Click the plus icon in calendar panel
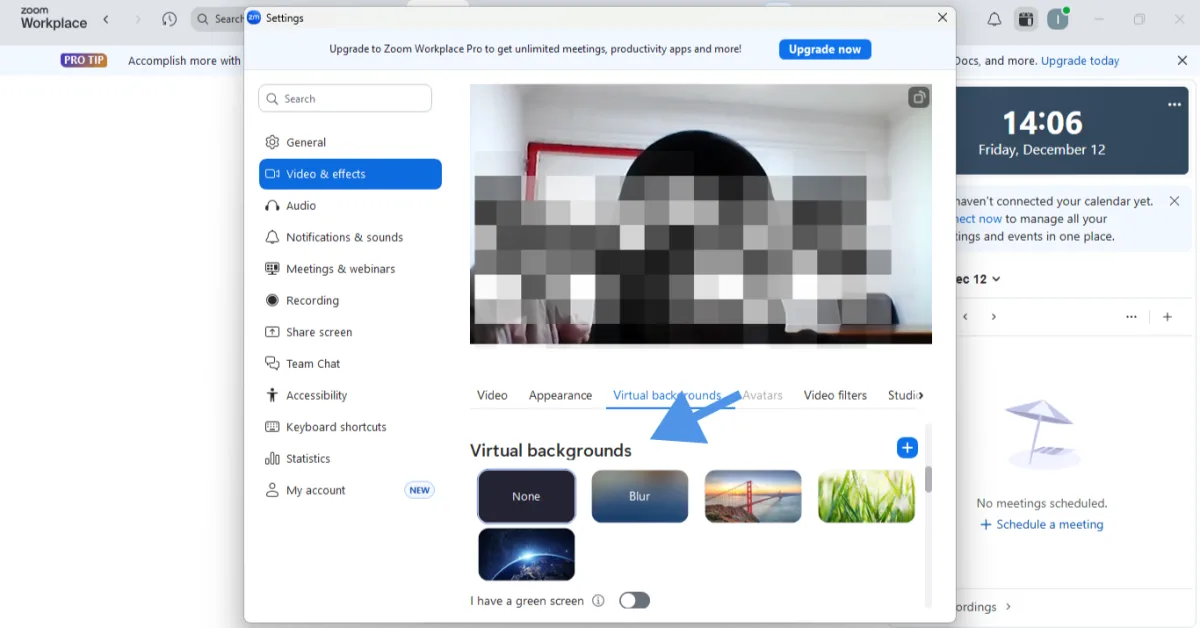The width and height of the screenshot is (1200, 628). click(x=1167, y=317)
